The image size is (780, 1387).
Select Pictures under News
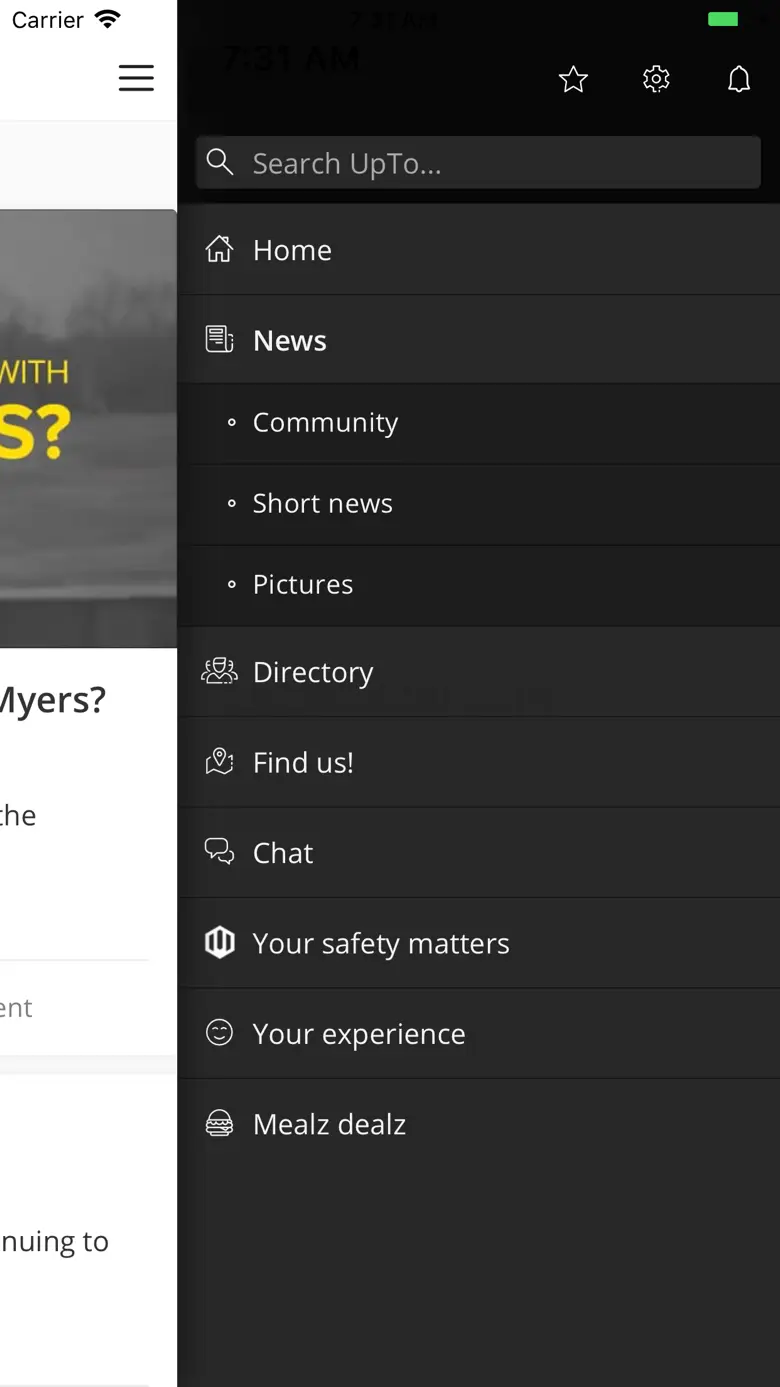pyautogui.click(x=302, y=584)
